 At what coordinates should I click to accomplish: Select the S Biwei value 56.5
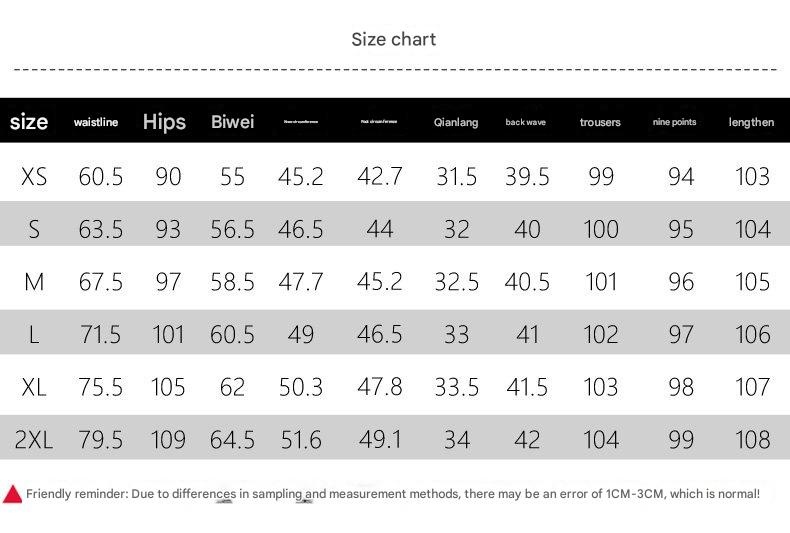click(233, 229)
